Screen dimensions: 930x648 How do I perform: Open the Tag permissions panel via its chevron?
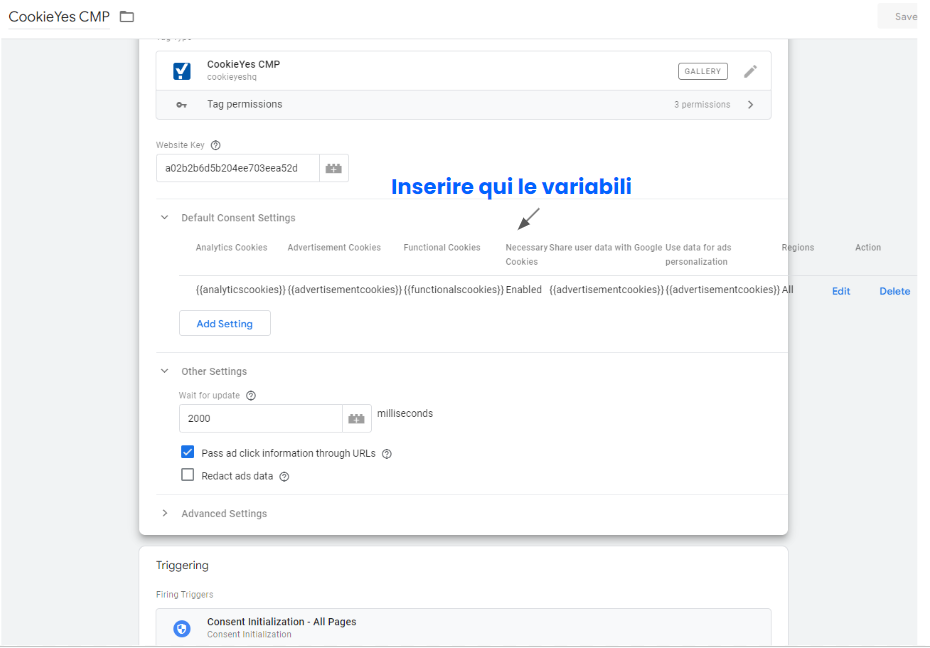pos(751,104)
